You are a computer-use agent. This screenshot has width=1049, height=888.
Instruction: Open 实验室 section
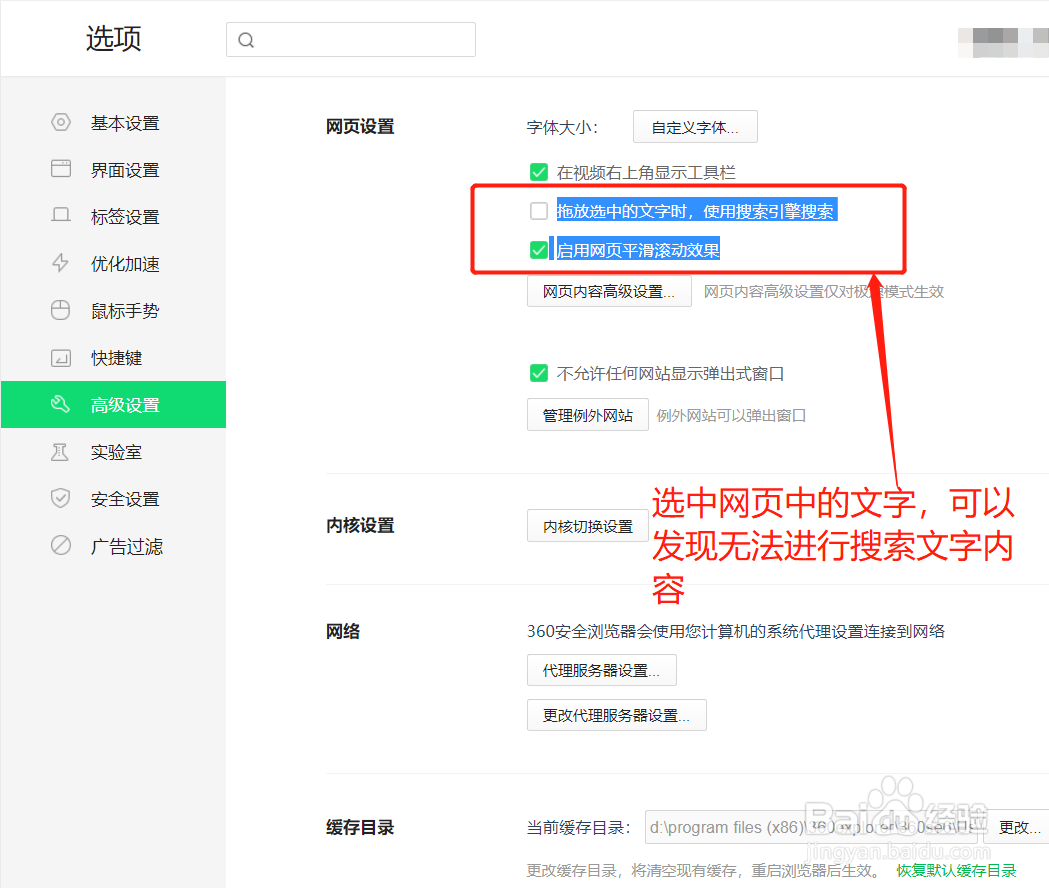(x=114, y=452)
